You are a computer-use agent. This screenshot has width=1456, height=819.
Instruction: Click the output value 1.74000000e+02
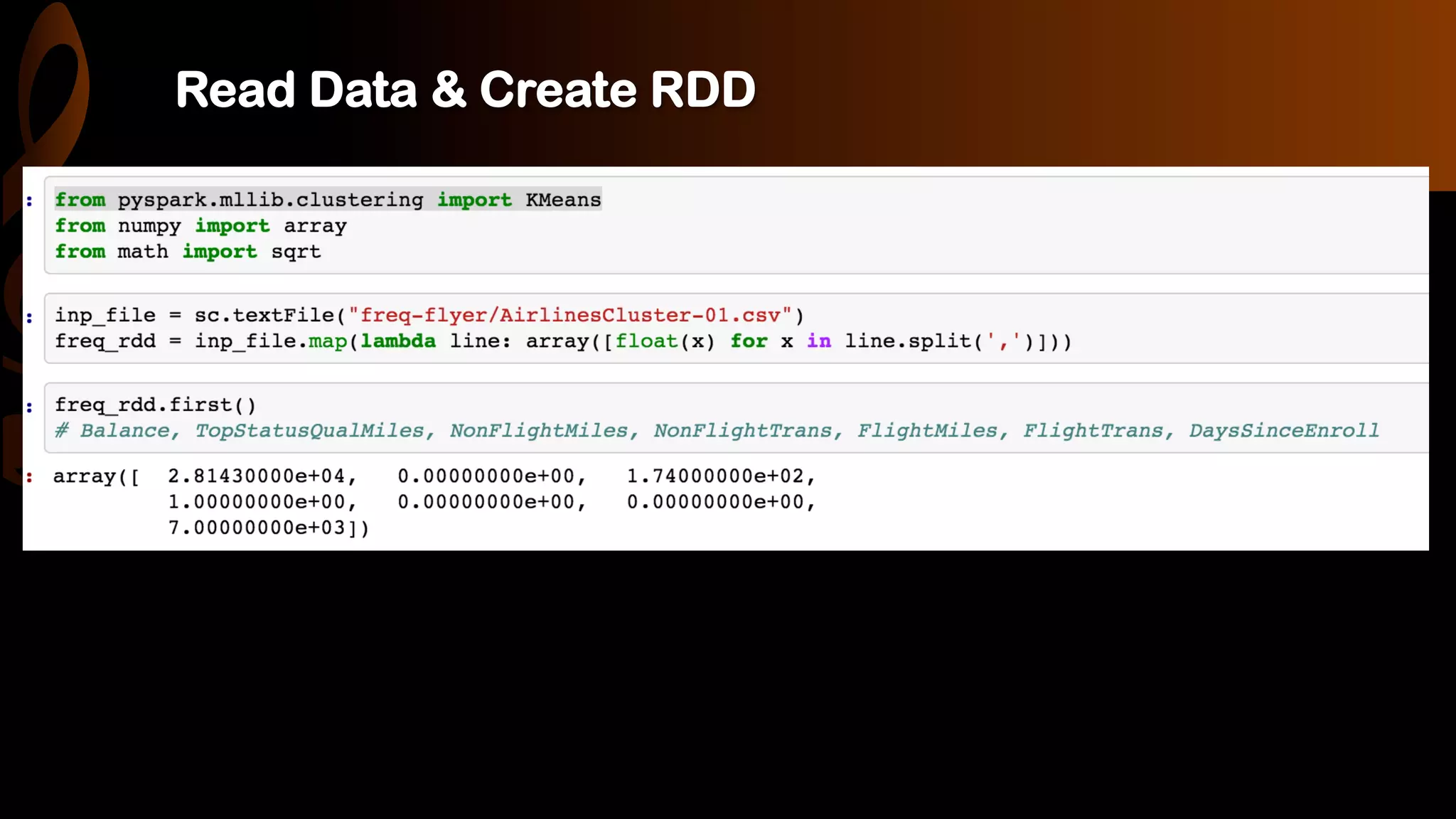[715, 476]
